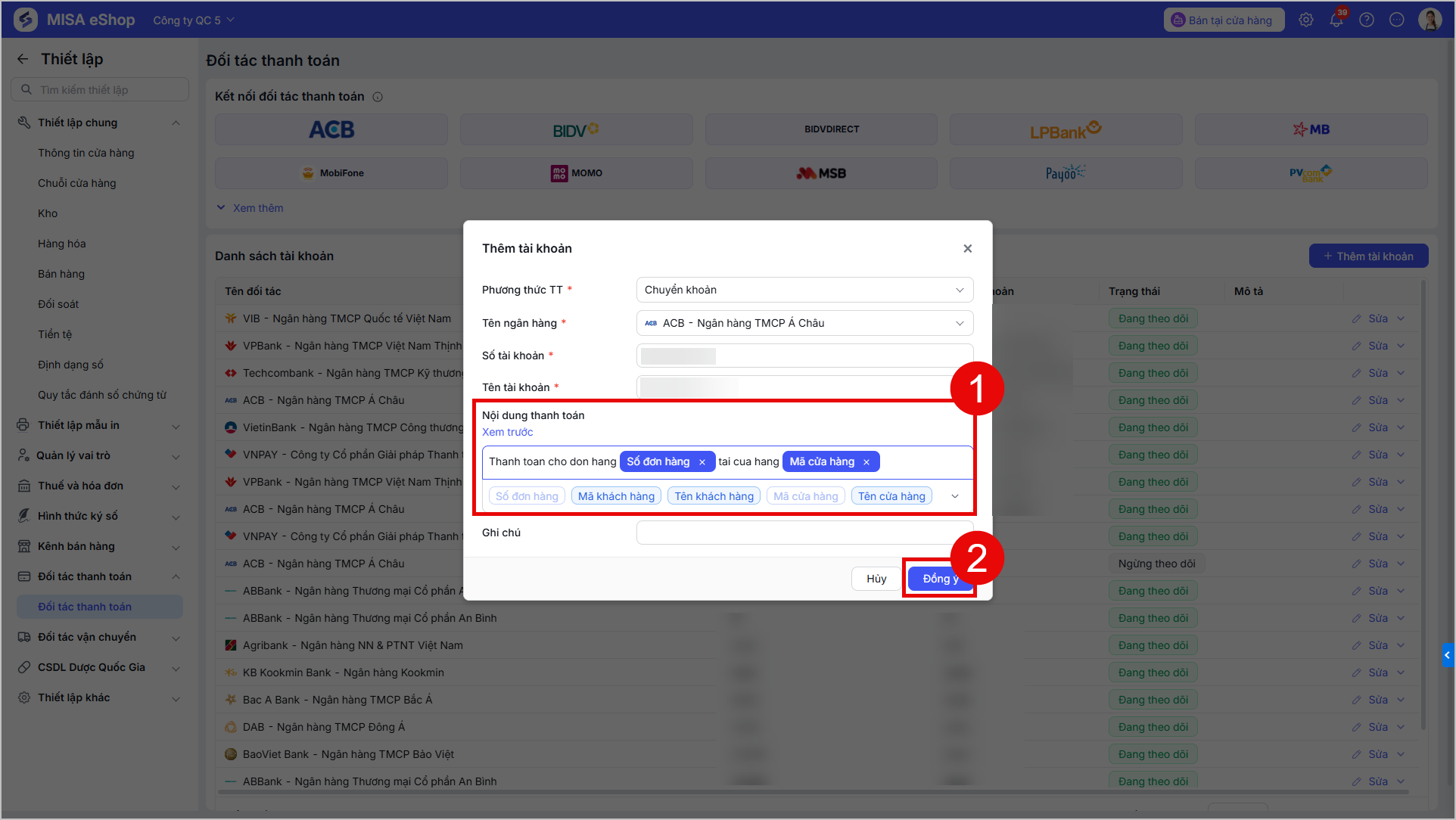Open the notifications bell icon
This screenshot has width=1456, height=820.
[x=1336, y=20]
